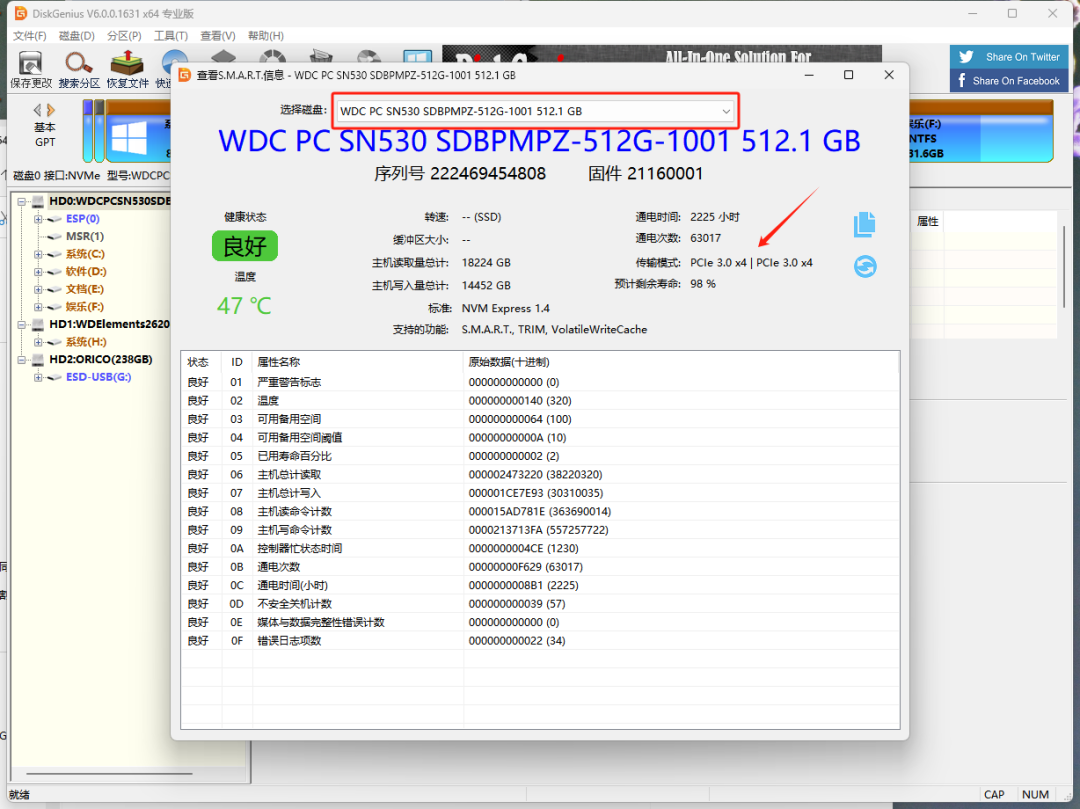Click the NUM indicator in status bar
1080x809 pixels.
pos(1035,795)
